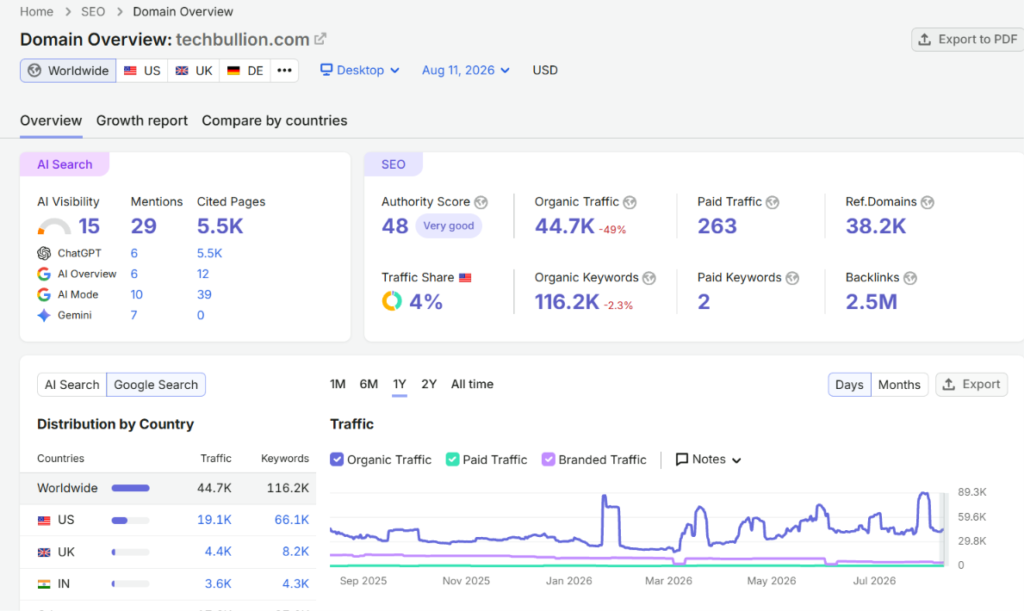Click the Worldwide traffic share bar
This screenshot has width=1024, height=611.
(x=131, y=488)
